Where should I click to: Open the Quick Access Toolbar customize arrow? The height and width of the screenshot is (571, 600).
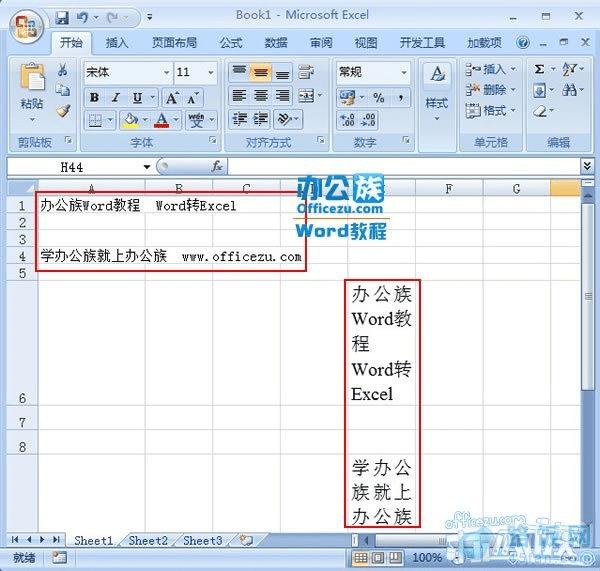coord(150,17)
